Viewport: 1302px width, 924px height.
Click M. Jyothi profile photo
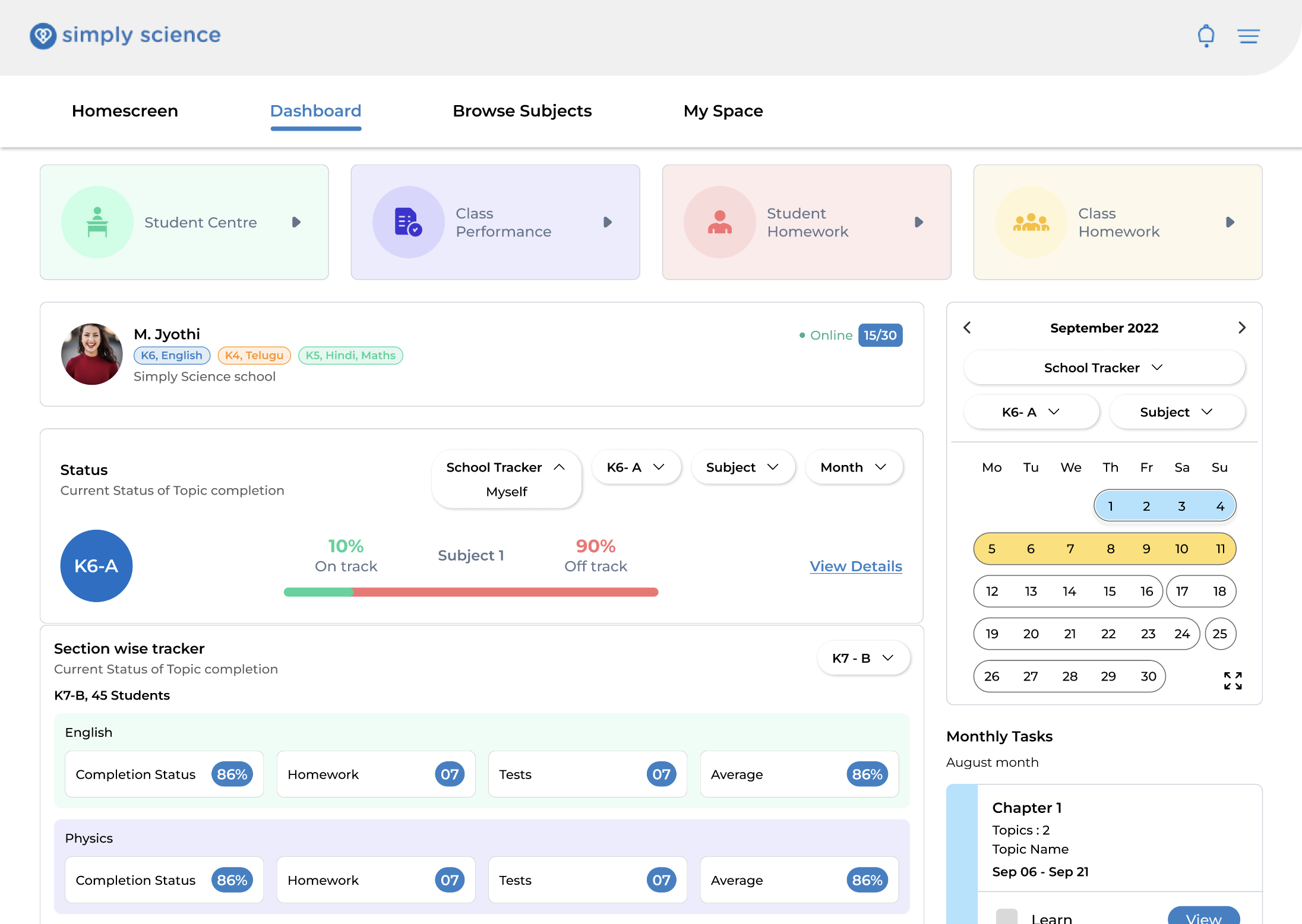point(92,354)
